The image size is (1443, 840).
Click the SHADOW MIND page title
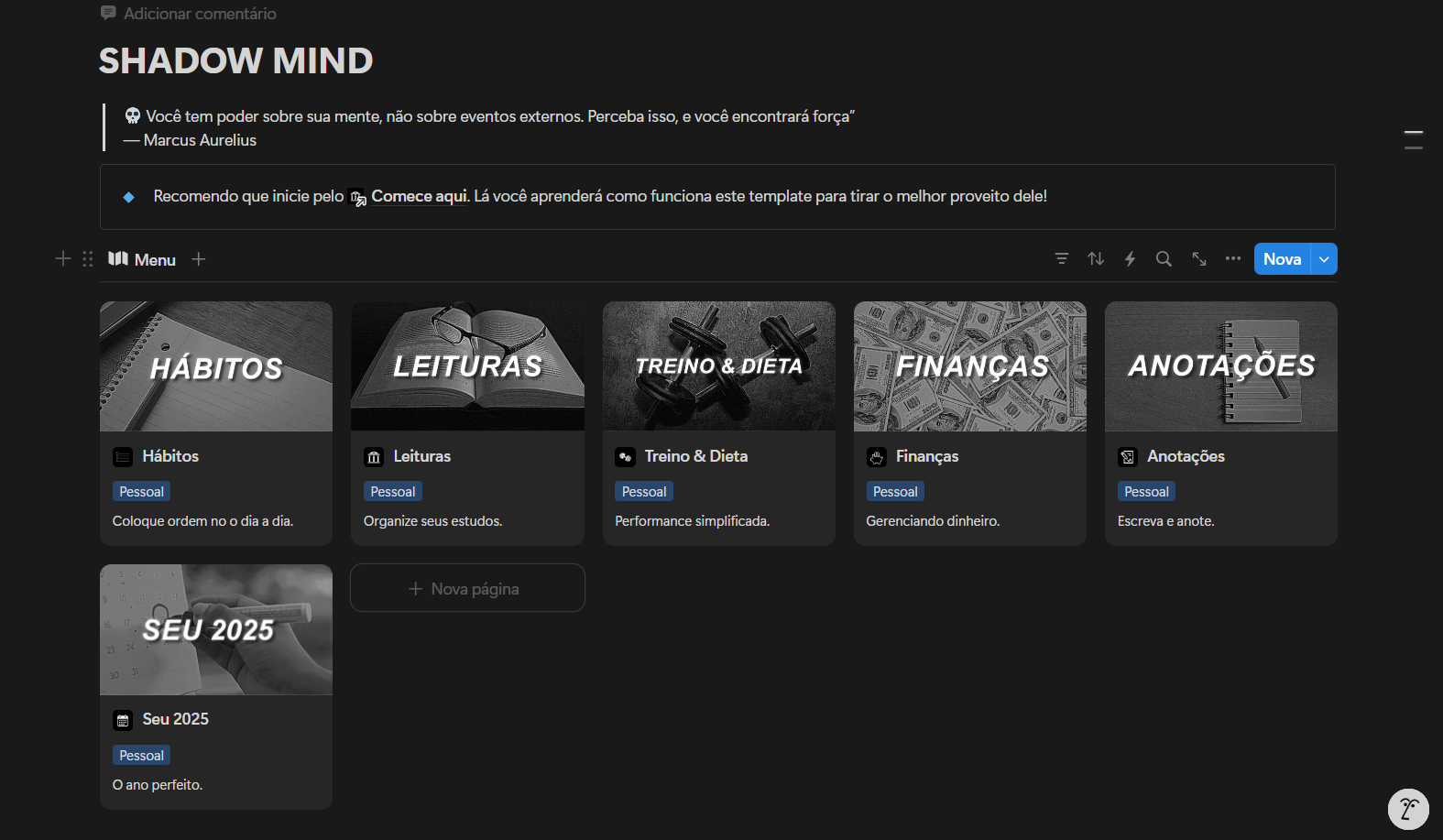click(x=236, y=60)
